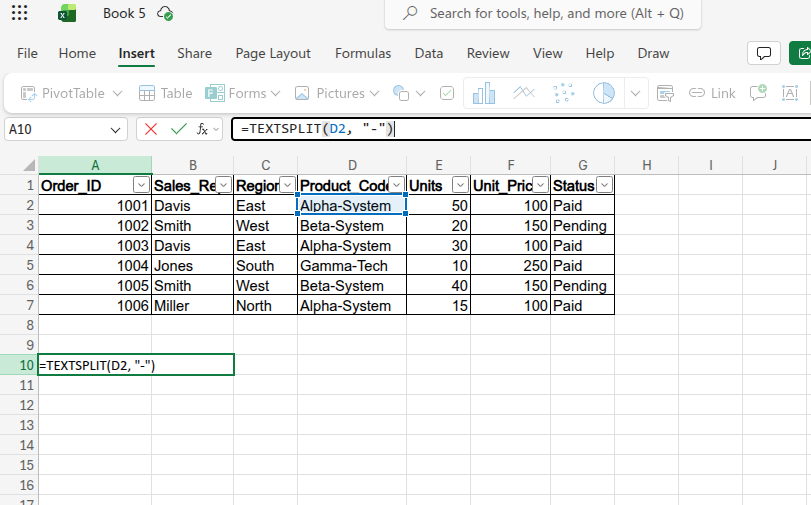Click the Excel logo icon
The image size is (811, 505).
[x=67, y=14]
